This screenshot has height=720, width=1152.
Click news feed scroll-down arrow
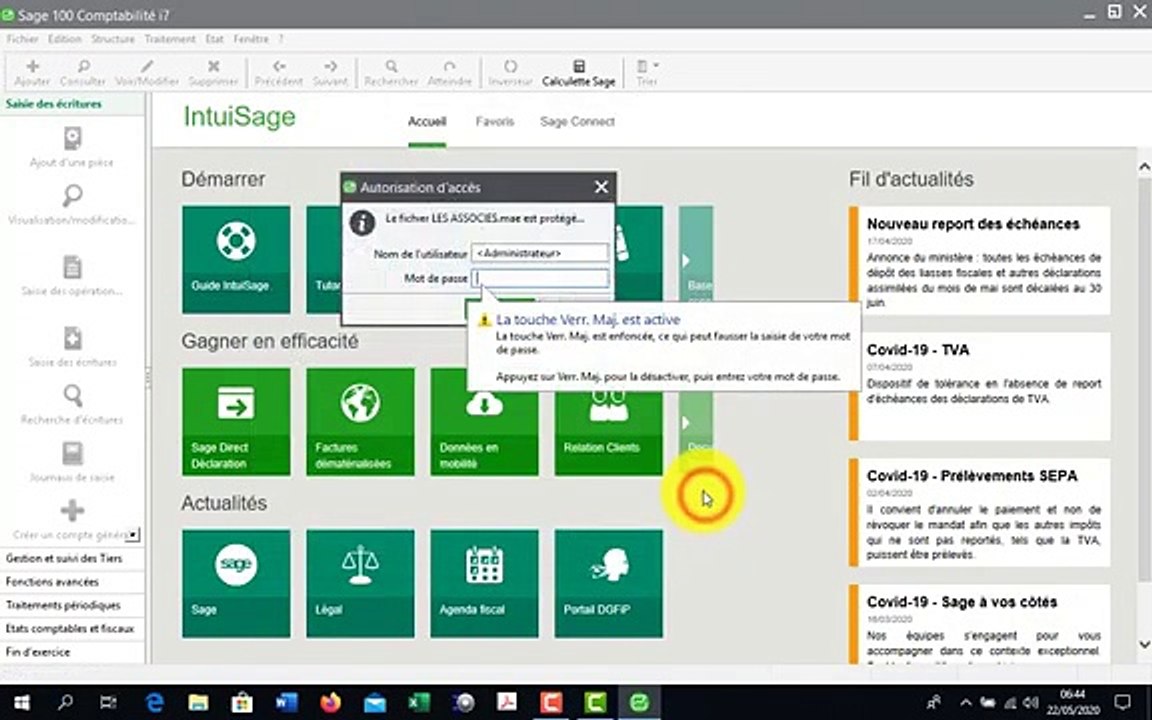[1144, 644]
